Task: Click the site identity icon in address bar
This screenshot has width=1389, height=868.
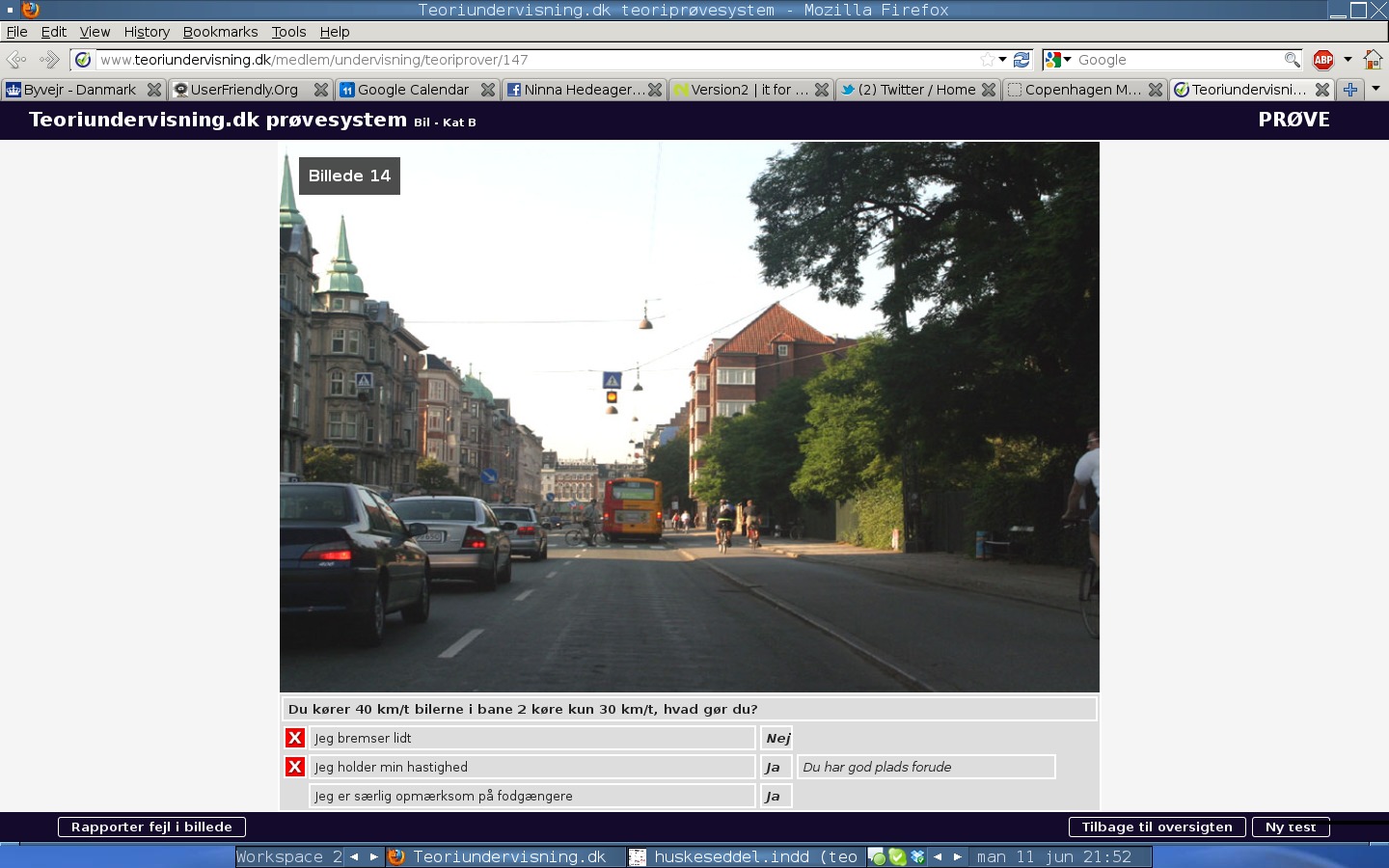Action: 84,60
